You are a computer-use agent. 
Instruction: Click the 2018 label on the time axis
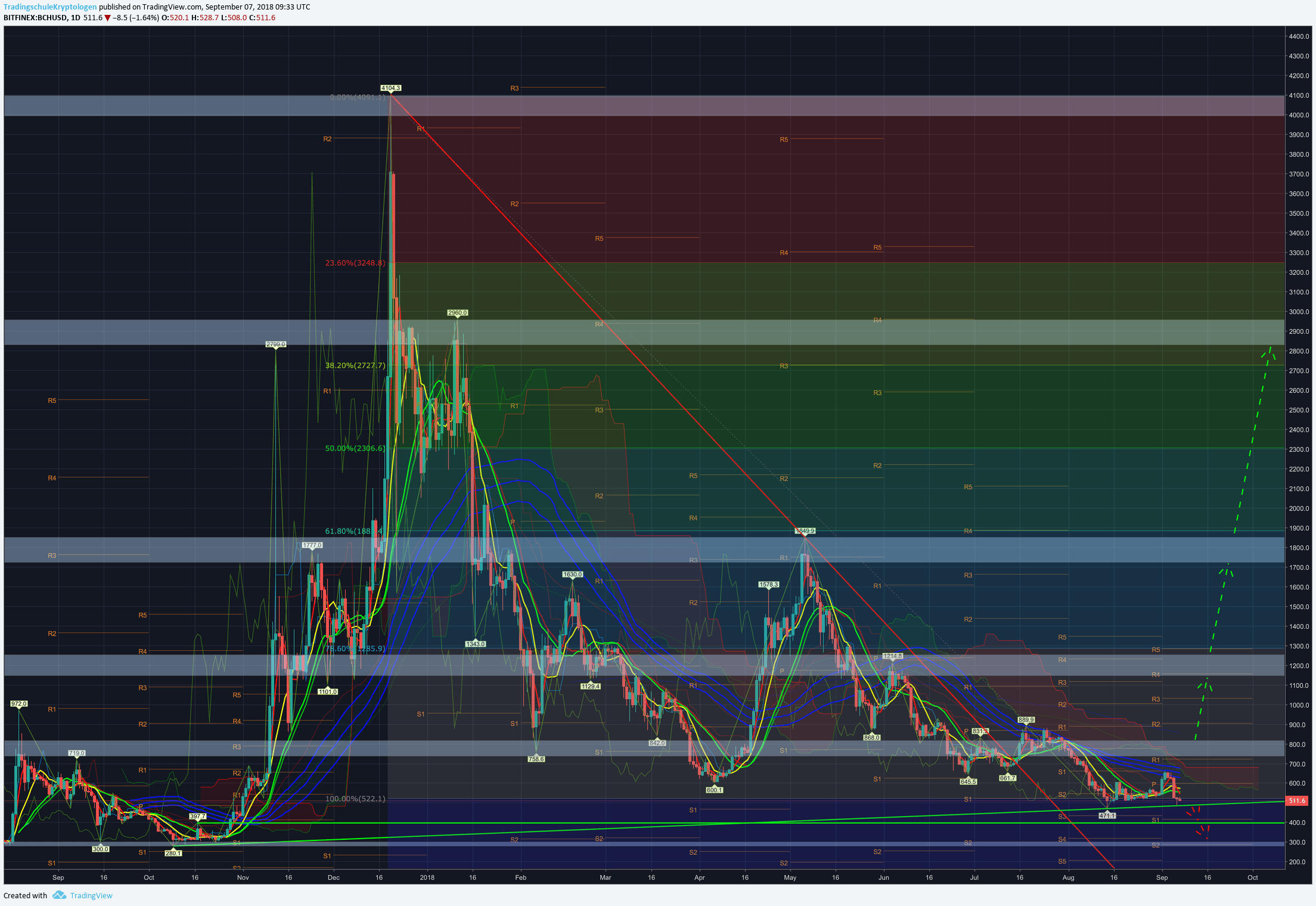[427, 877]
